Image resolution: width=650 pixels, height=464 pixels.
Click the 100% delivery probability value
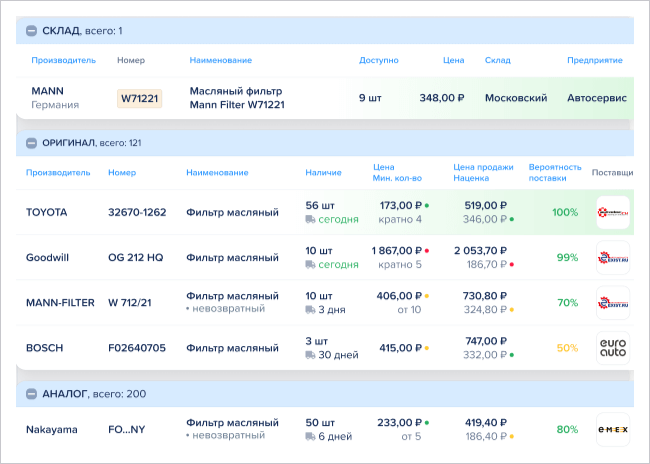coord(566,212)
